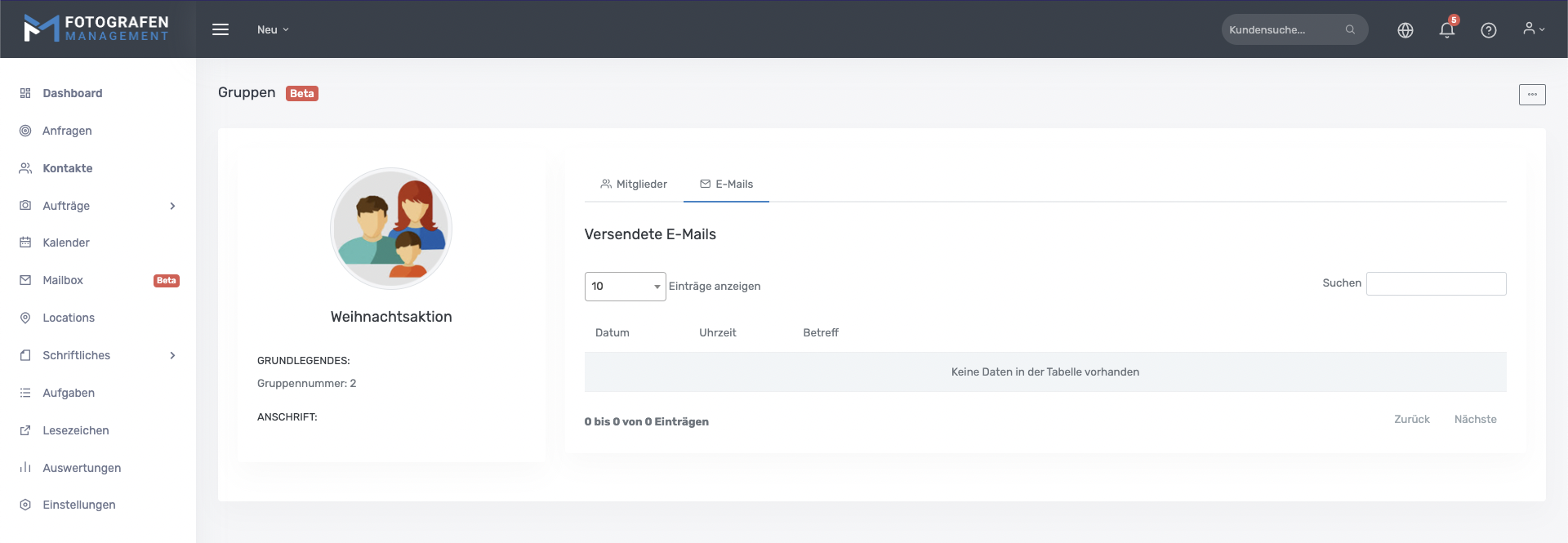Go to Nächste page
Viewport: 1568px width, 543px height.
point(1475,420)
